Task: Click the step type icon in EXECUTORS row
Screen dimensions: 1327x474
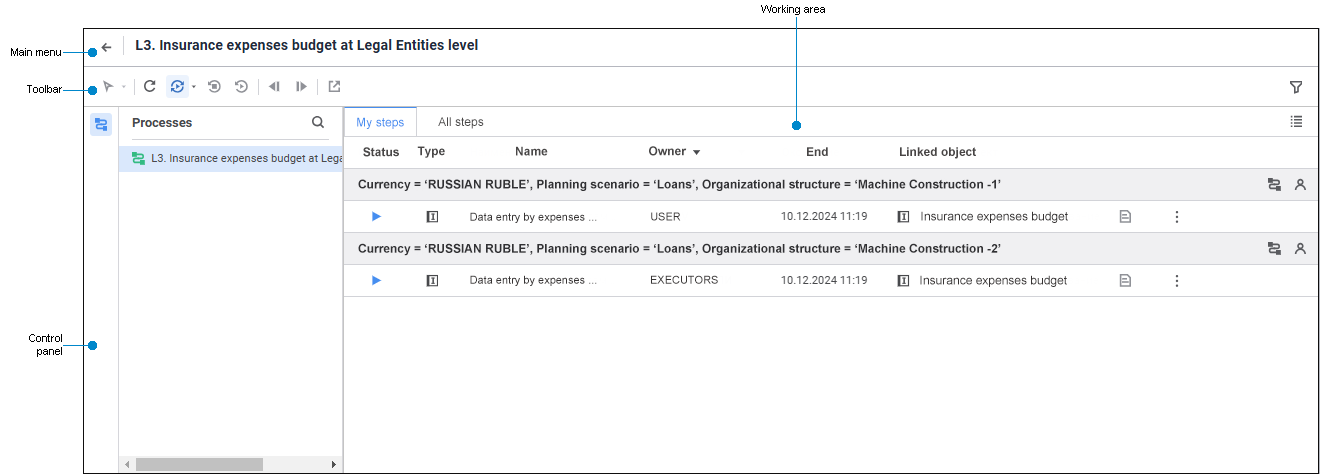Action: (432, 280)
